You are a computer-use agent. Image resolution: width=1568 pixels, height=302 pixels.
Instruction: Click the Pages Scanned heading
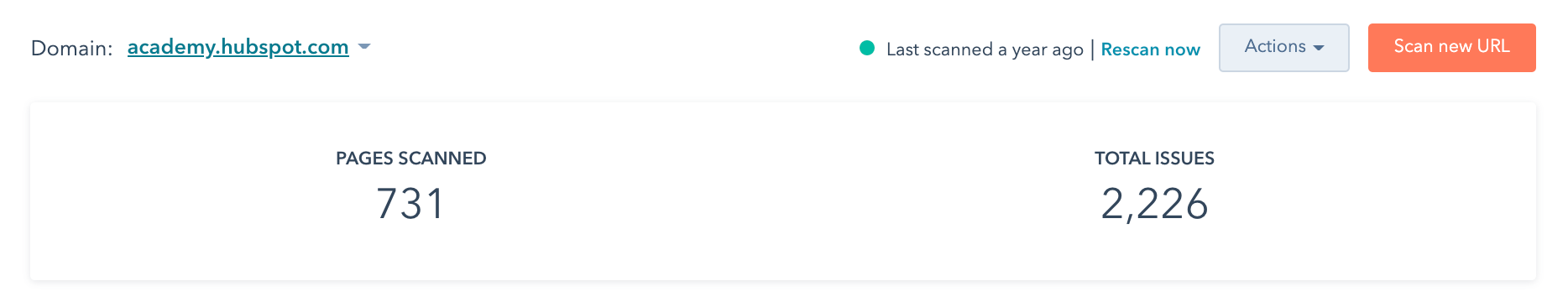pyautogui.click(x=410, y=158)
